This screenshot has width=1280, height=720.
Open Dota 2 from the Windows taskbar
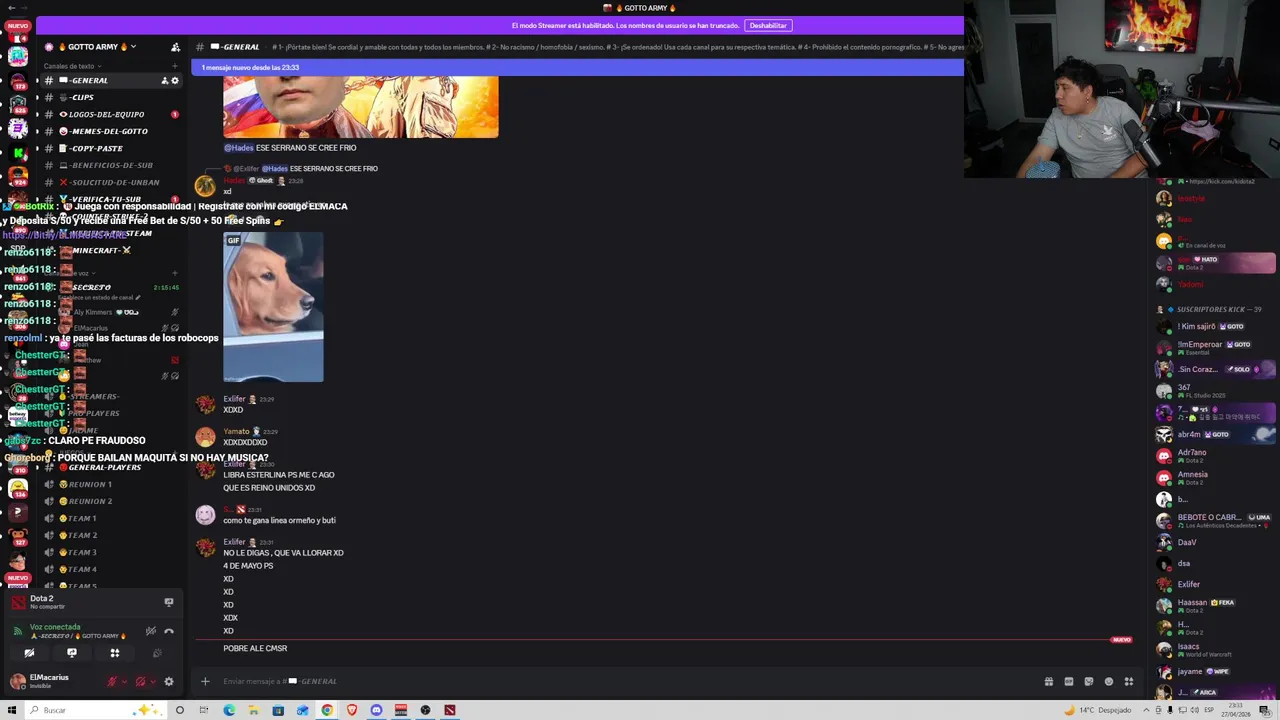coord(450,710)
